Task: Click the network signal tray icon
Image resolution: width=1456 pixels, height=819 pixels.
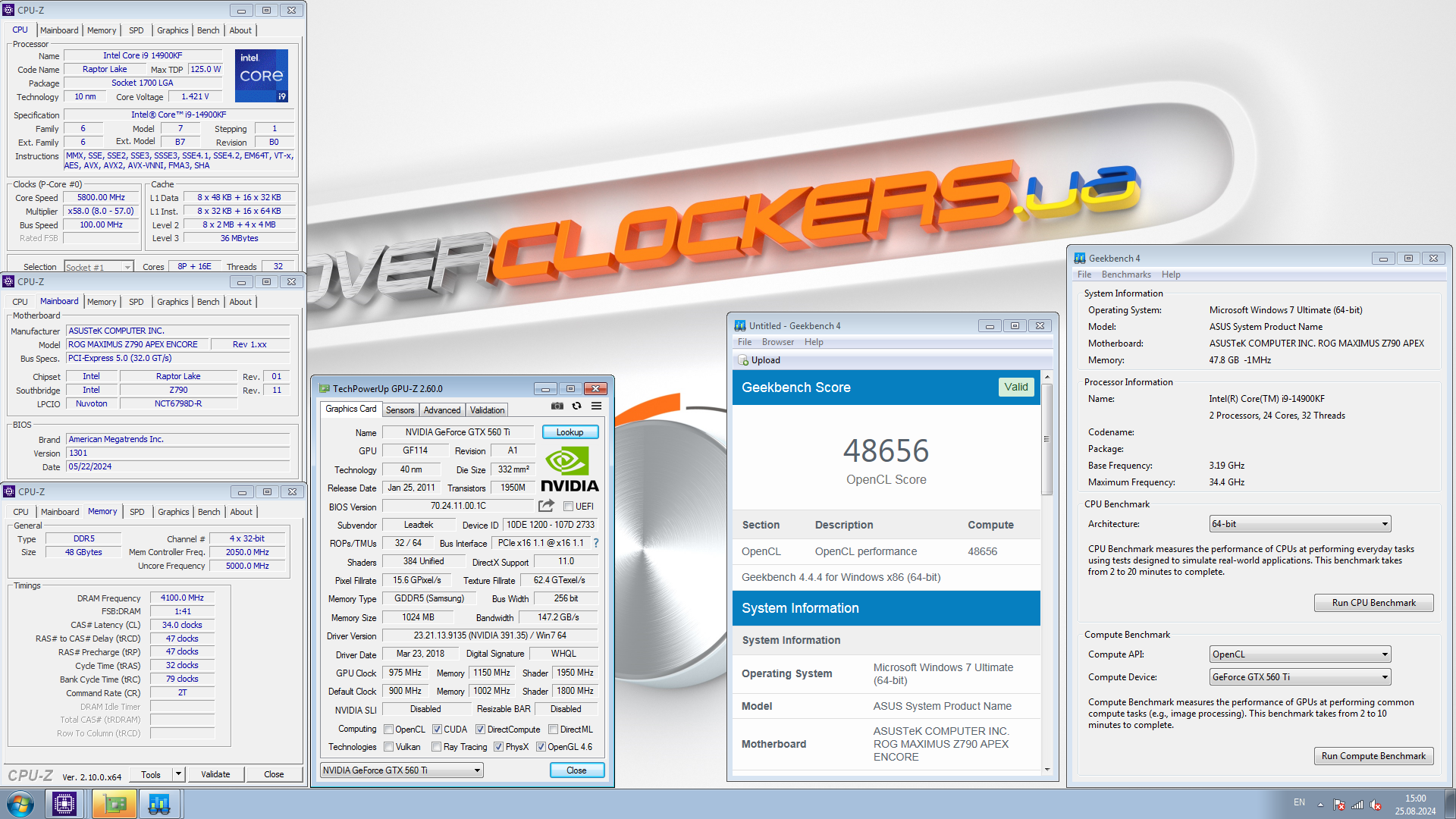Action: coord(1357,805)
